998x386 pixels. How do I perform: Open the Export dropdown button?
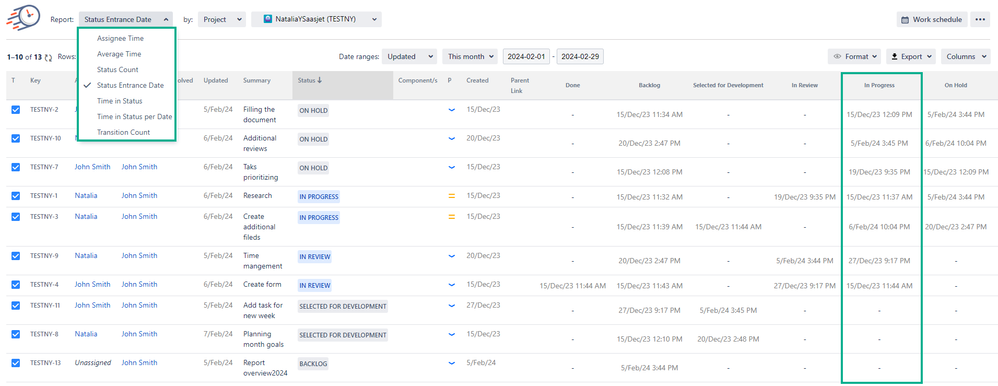tap(911, 57)
